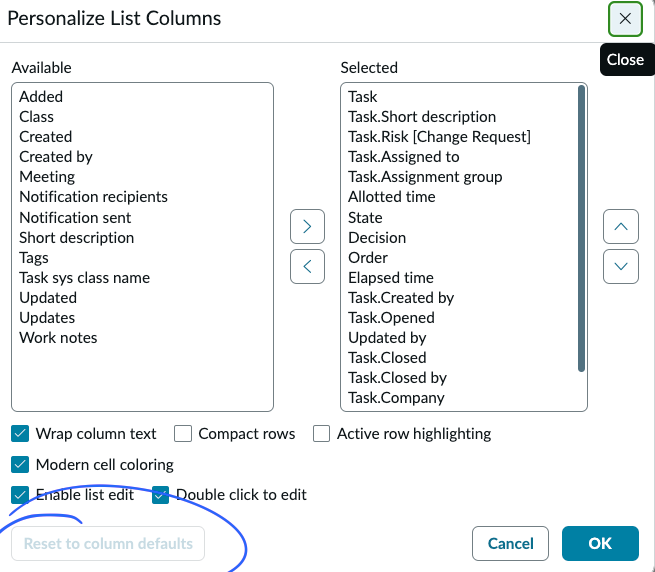Screen dimensions: 655x572
Task: Click the move down chevron icon
Action: coord(621,266)
